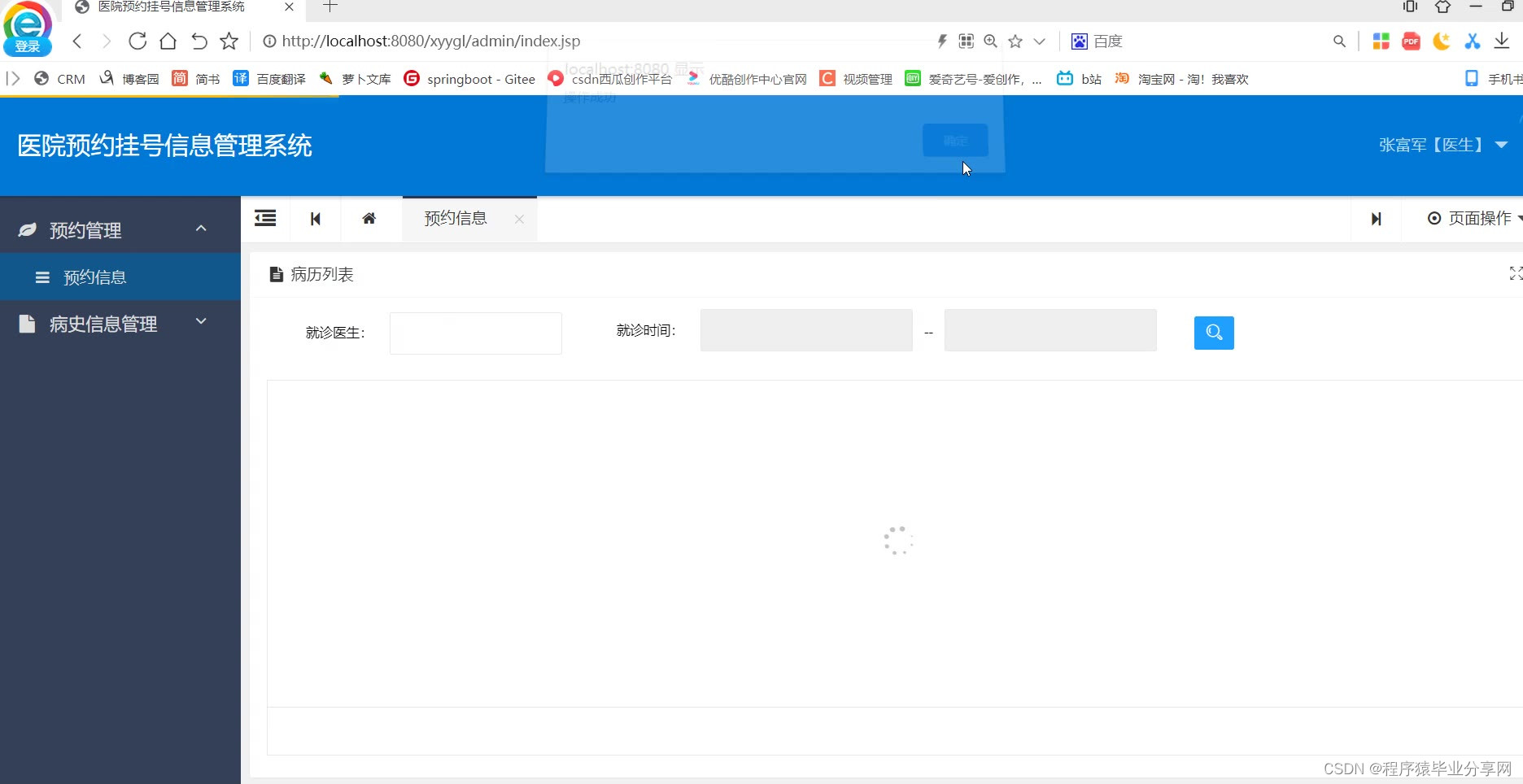The image size is (1523, 784).
Task: Open the QR/grid icon in address bar
Action: point(966,41)
